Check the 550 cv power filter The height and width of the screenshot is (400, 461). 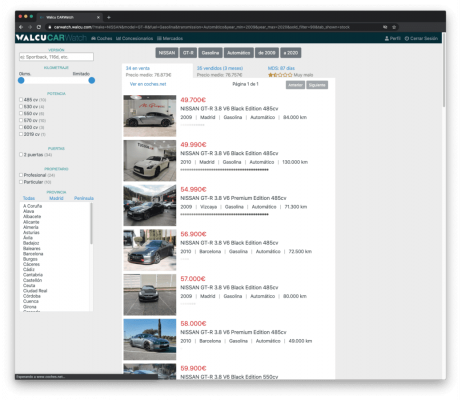(21, 113)
